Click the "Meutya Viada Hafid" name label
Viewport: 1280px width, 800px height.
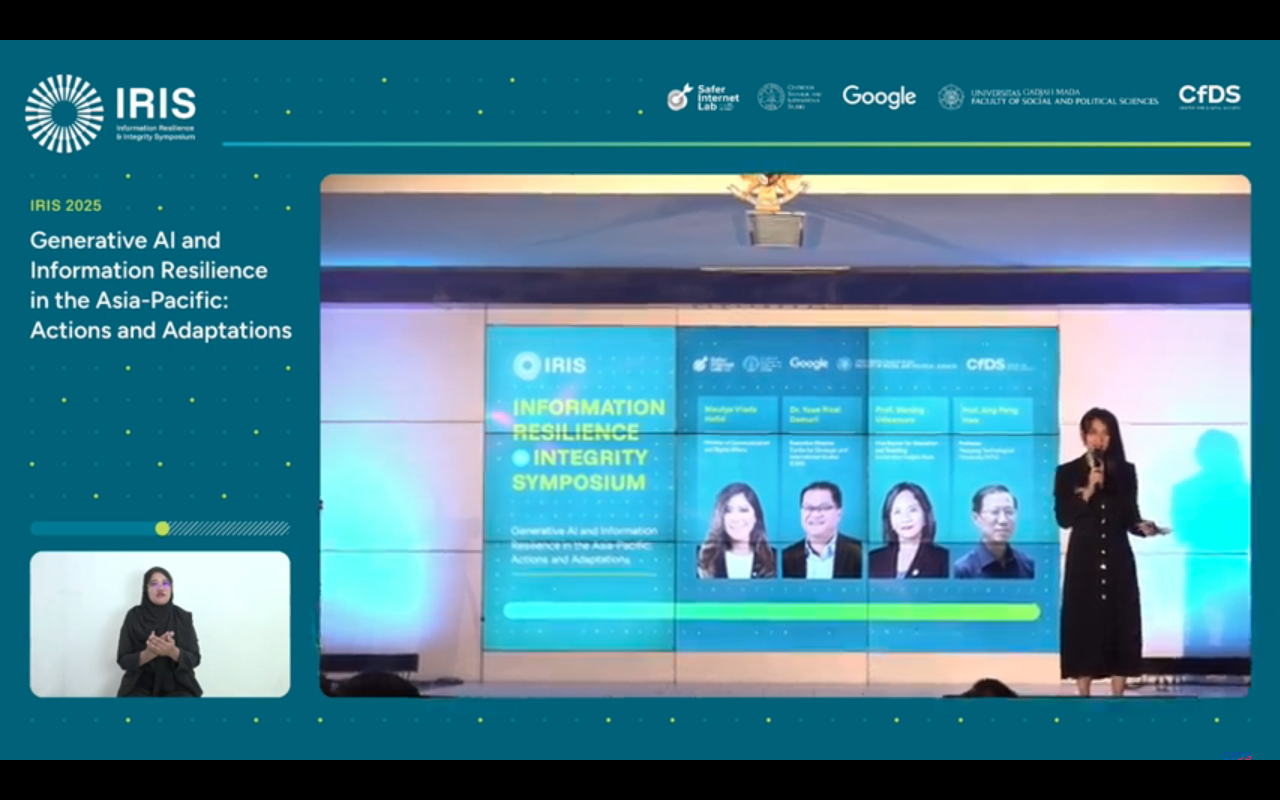click(735, 413)
